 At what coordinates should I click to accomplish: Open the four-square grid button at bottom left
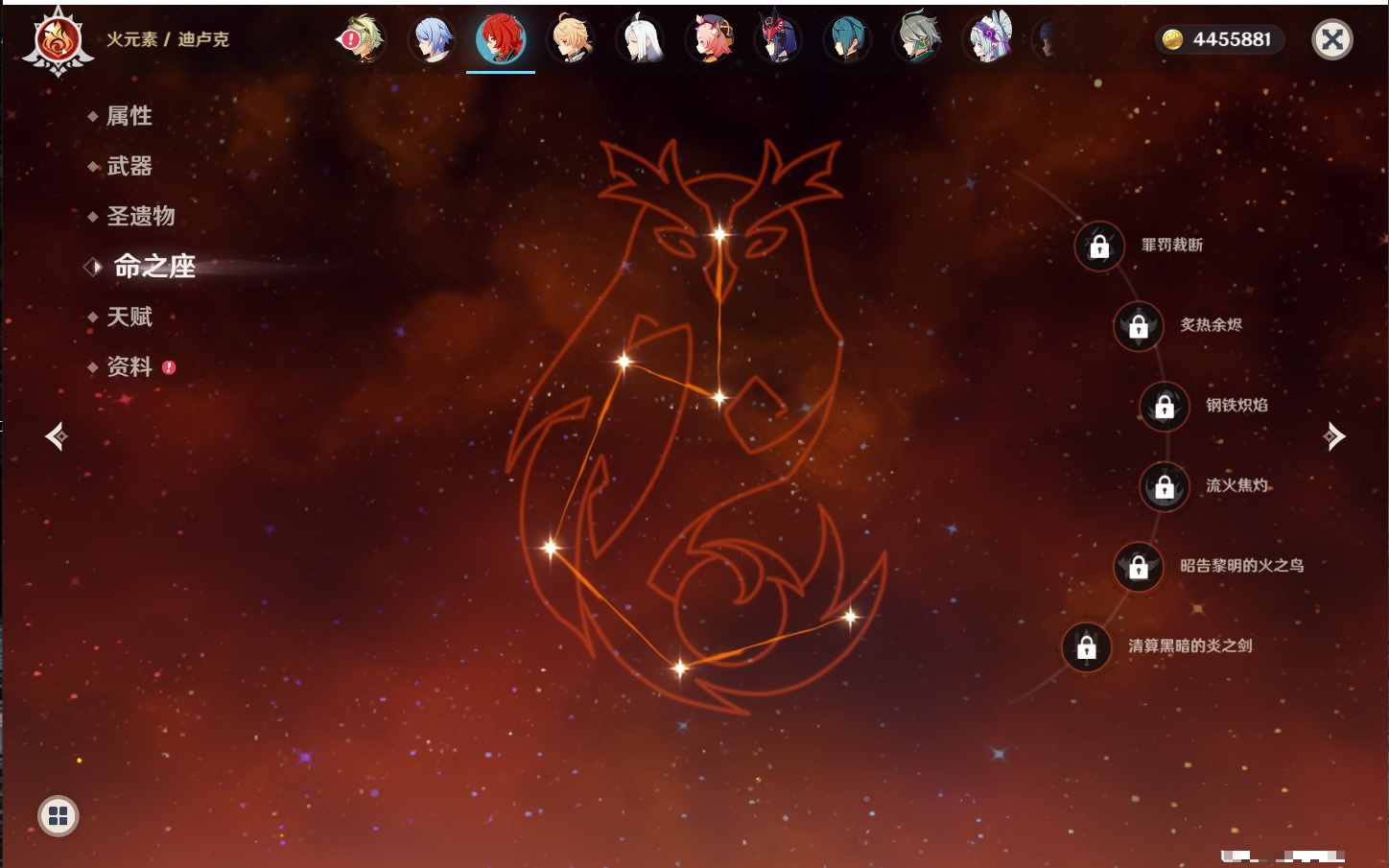coord(59,816)
